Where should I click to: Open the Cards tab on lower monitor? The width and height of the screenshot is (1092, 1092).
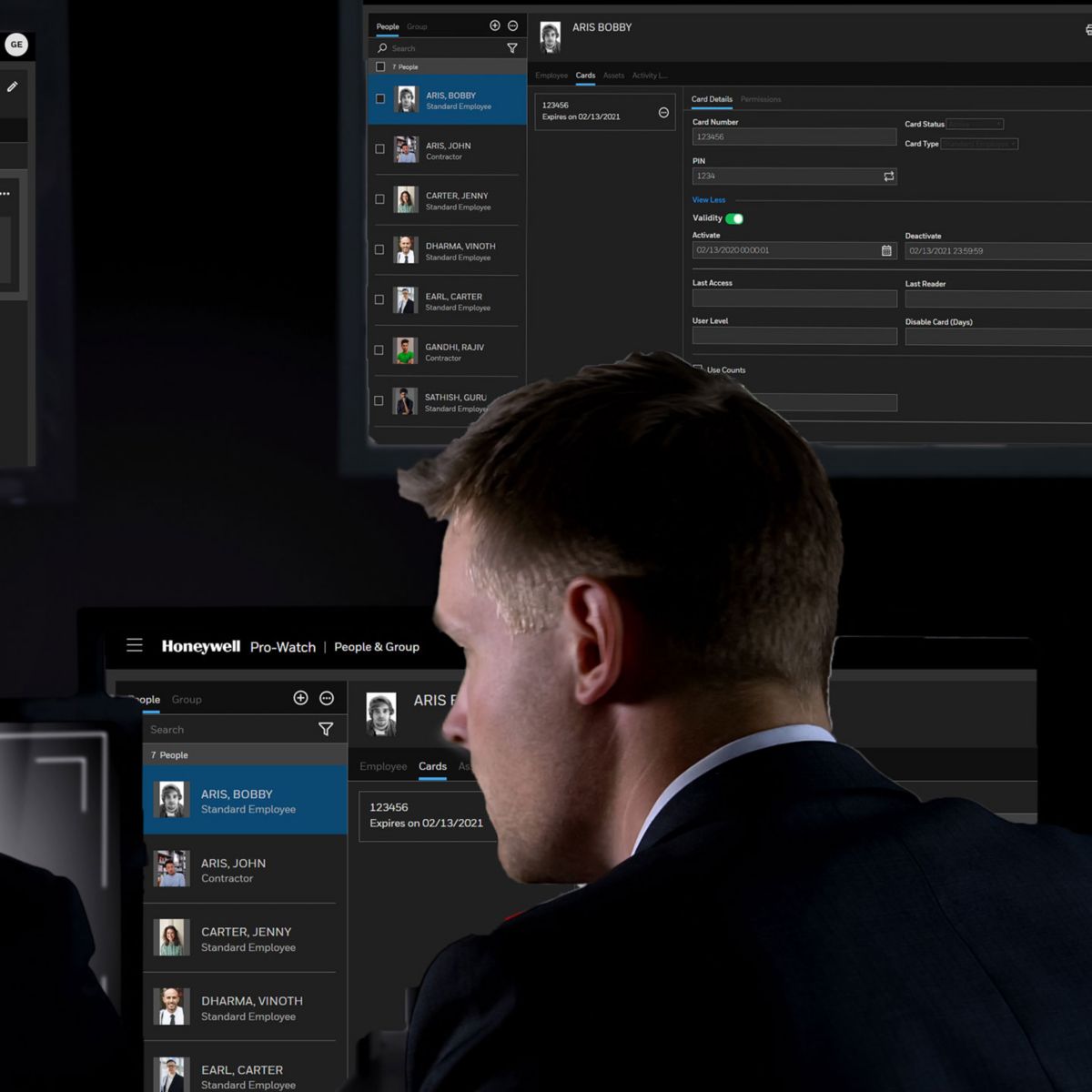pos(432,766)
